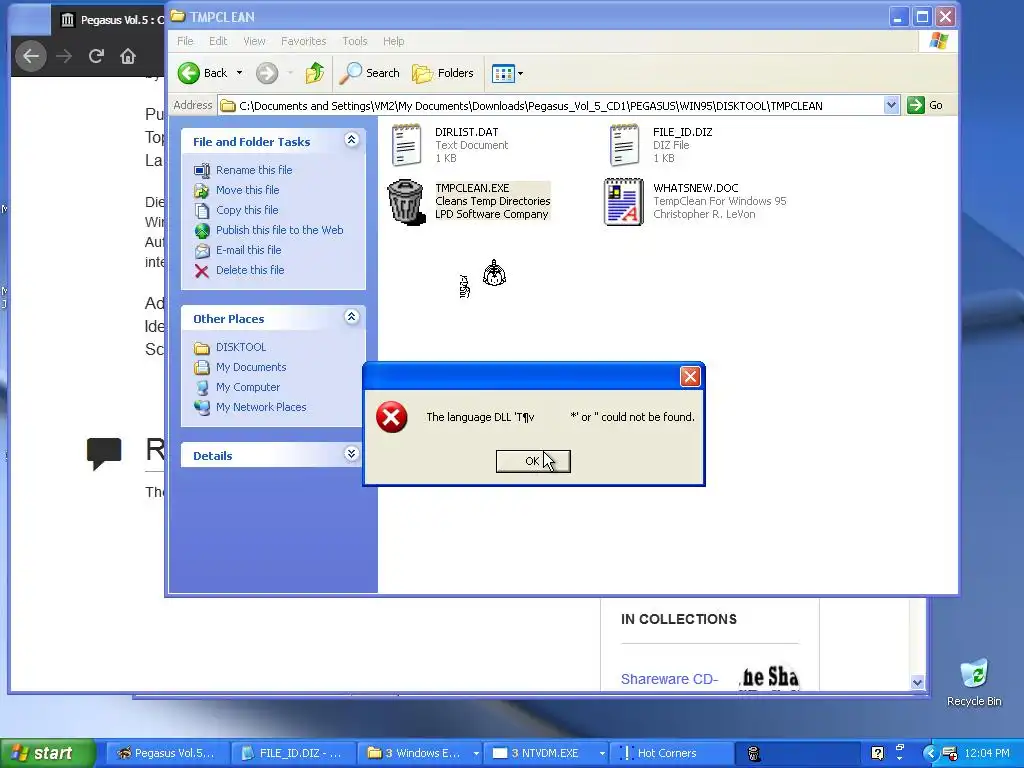Open the Back history dropdown arrow
The width and height of the screenshot is (1024, 768).
(x=239, y=73)
